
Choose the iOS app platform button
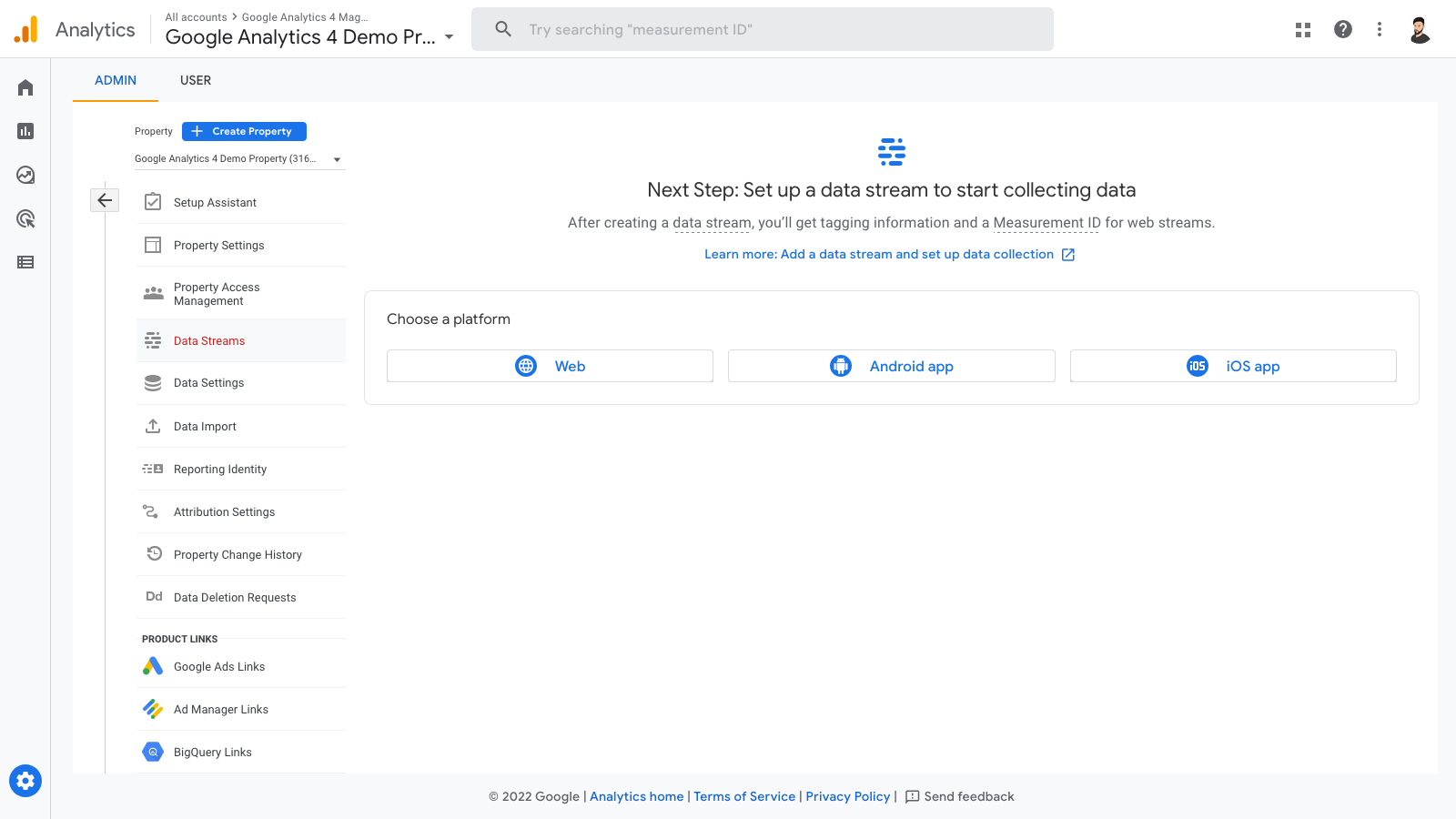[x=1233, y=366]
